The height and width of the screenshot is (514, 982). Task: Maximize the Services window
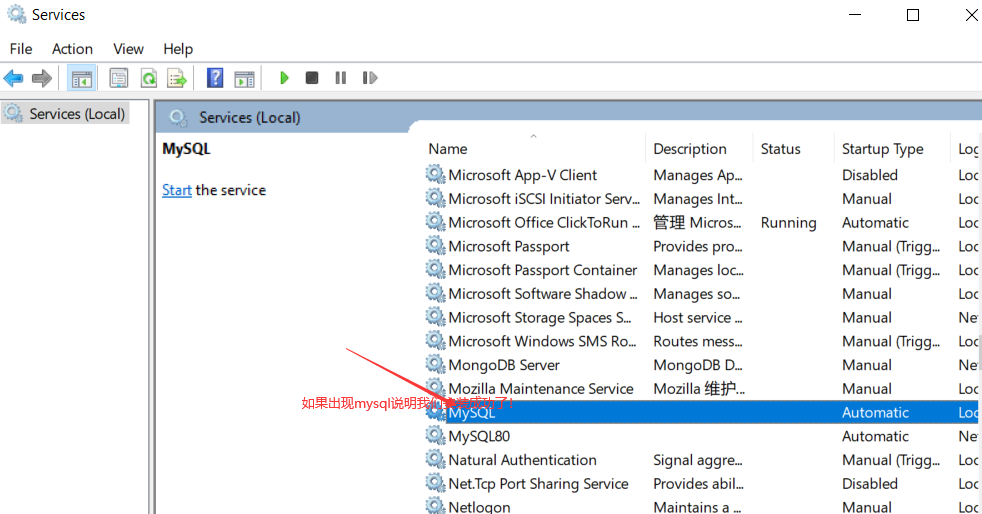pos(913,15)
